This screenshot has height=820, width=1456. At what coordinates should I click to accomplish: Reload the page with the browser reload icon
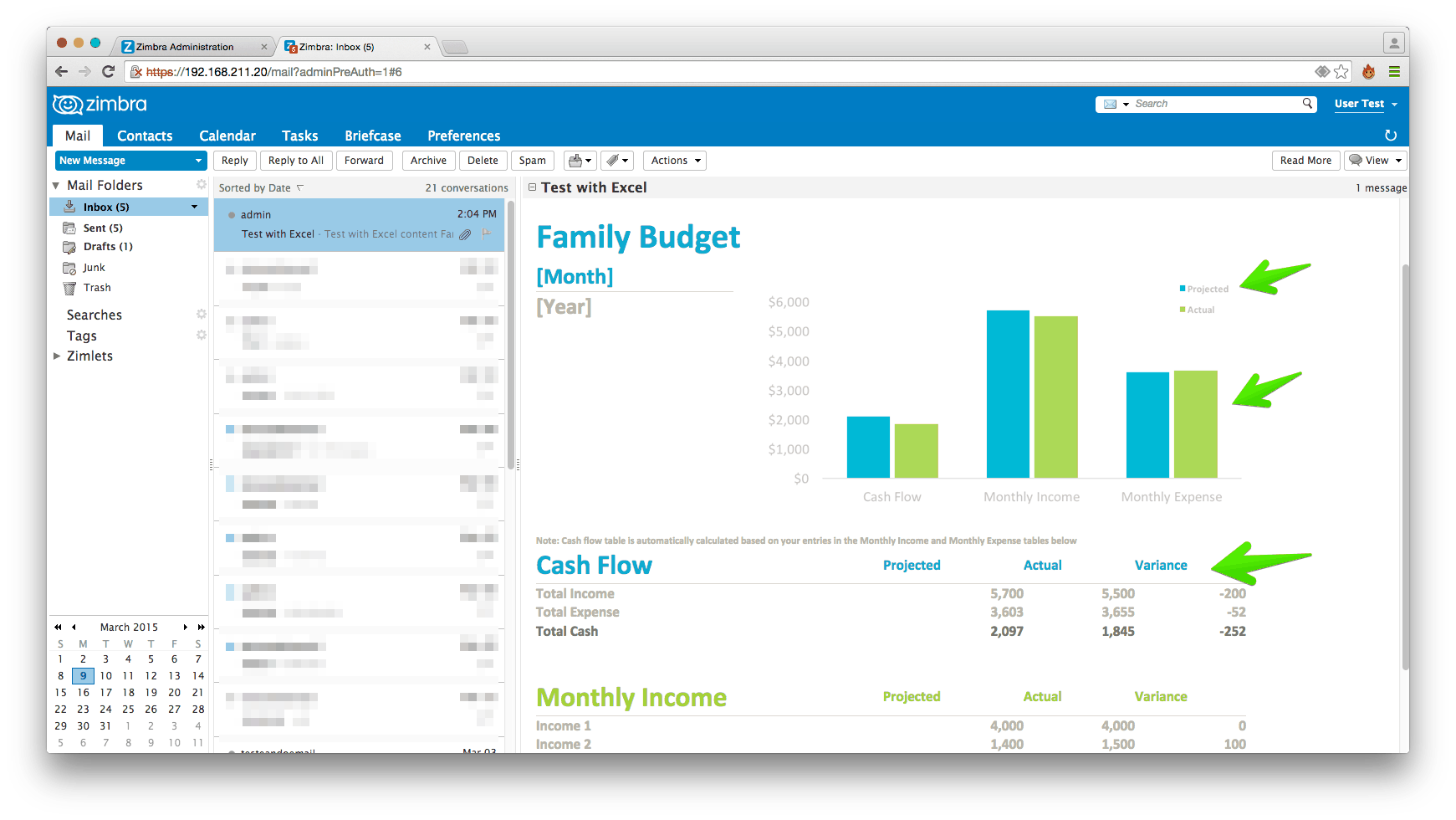pos(108,72)
